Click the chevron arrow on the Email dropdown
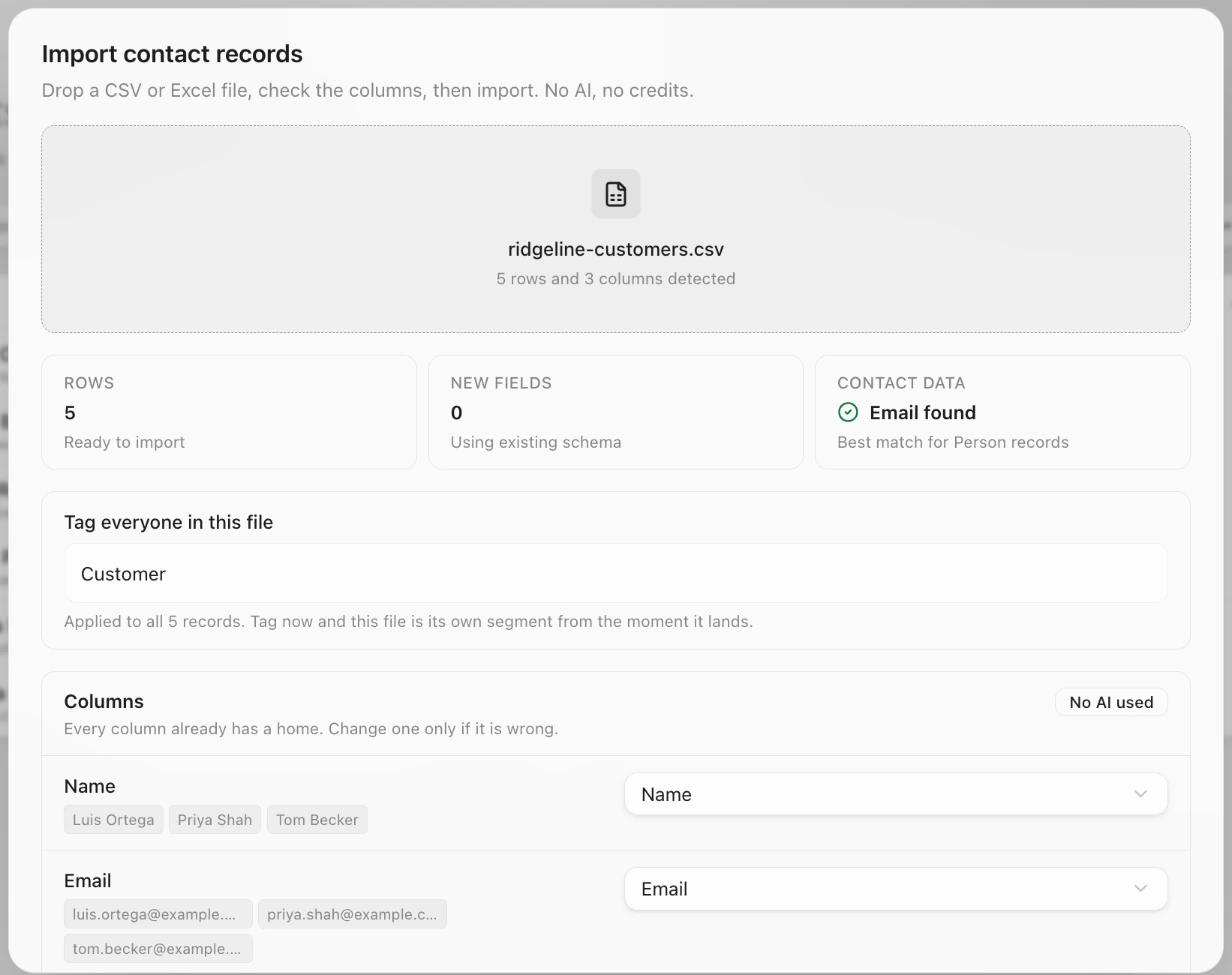The width and height of the screenshot is (1232, 975). pos(1140,889)
